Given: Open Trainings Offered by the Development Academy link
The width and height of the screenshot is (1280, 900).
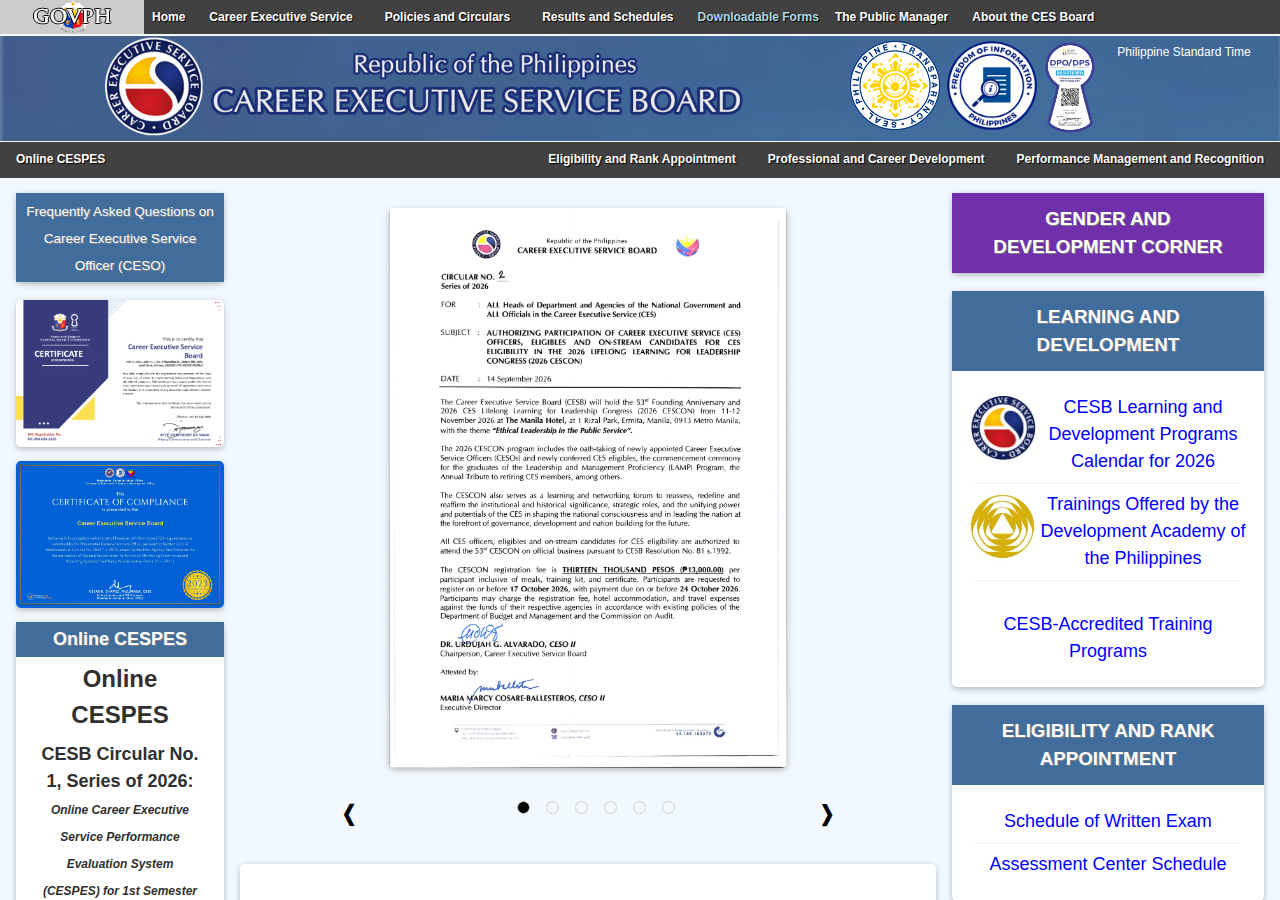Looking at the screenshot, I should [1143, 531].
